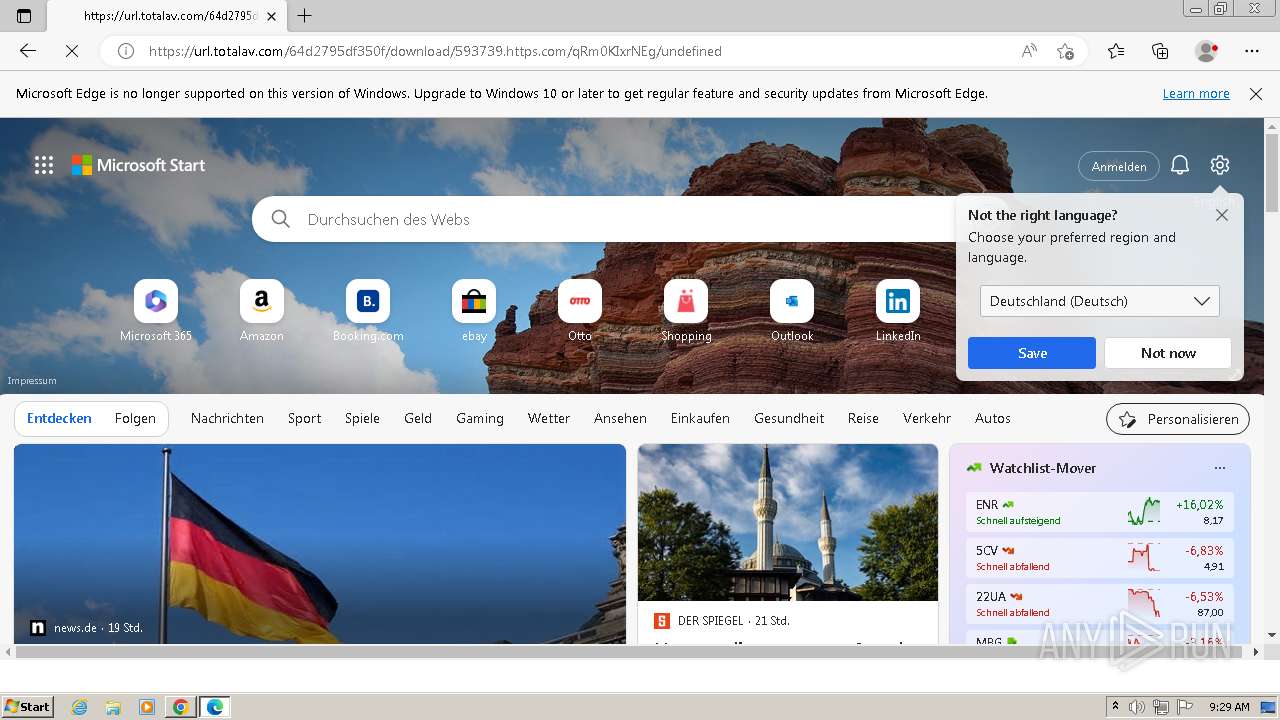The width and height of the screenshot is (1280, 720).
Task: Open tab actions menu icon
Action: (x=24, y=16)
